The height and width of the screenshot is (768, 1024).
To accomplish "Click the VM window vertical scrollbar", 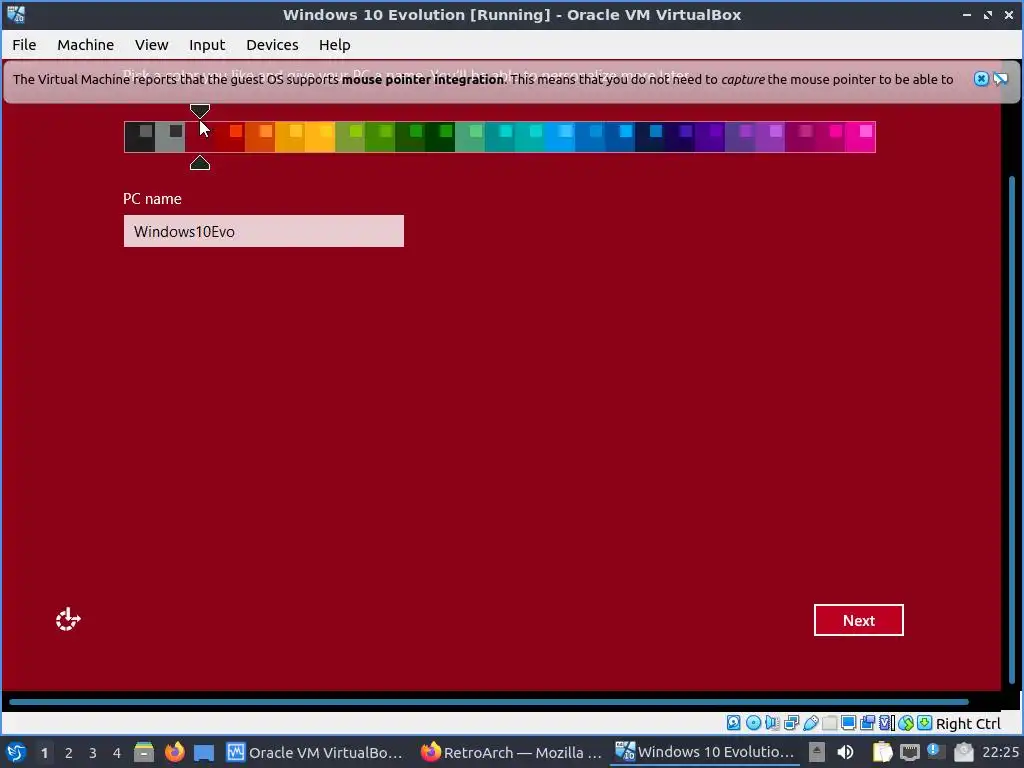I will tap(1012, 431).
